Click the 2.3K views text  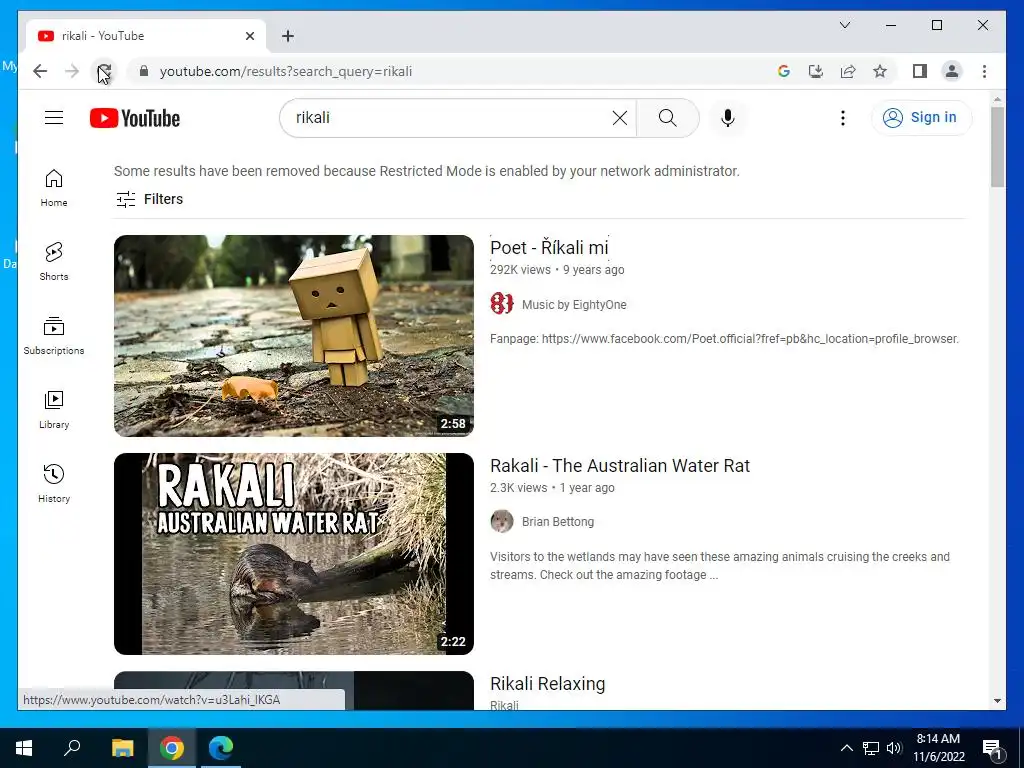519,488
